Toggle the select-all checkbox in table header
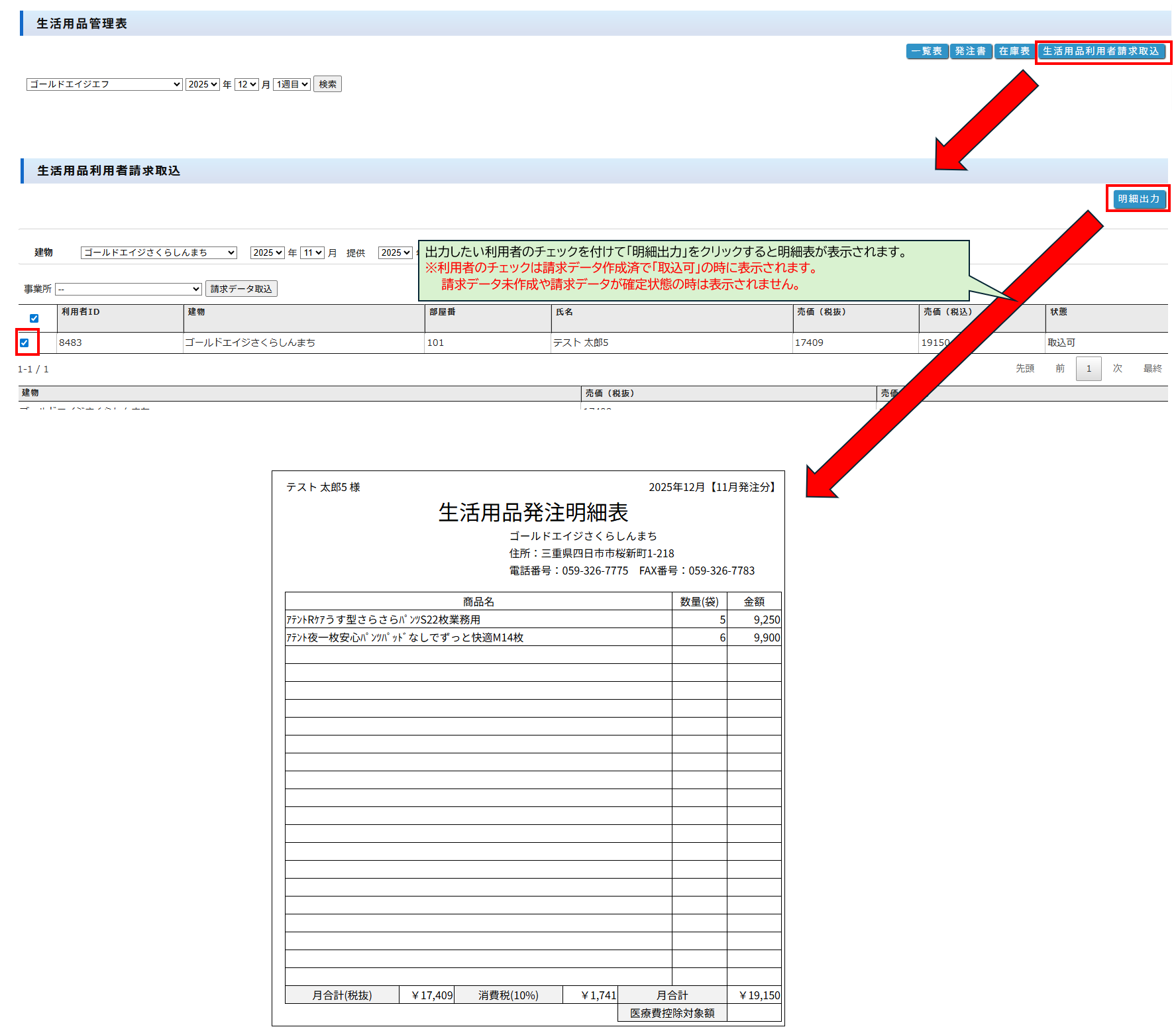 34,318
